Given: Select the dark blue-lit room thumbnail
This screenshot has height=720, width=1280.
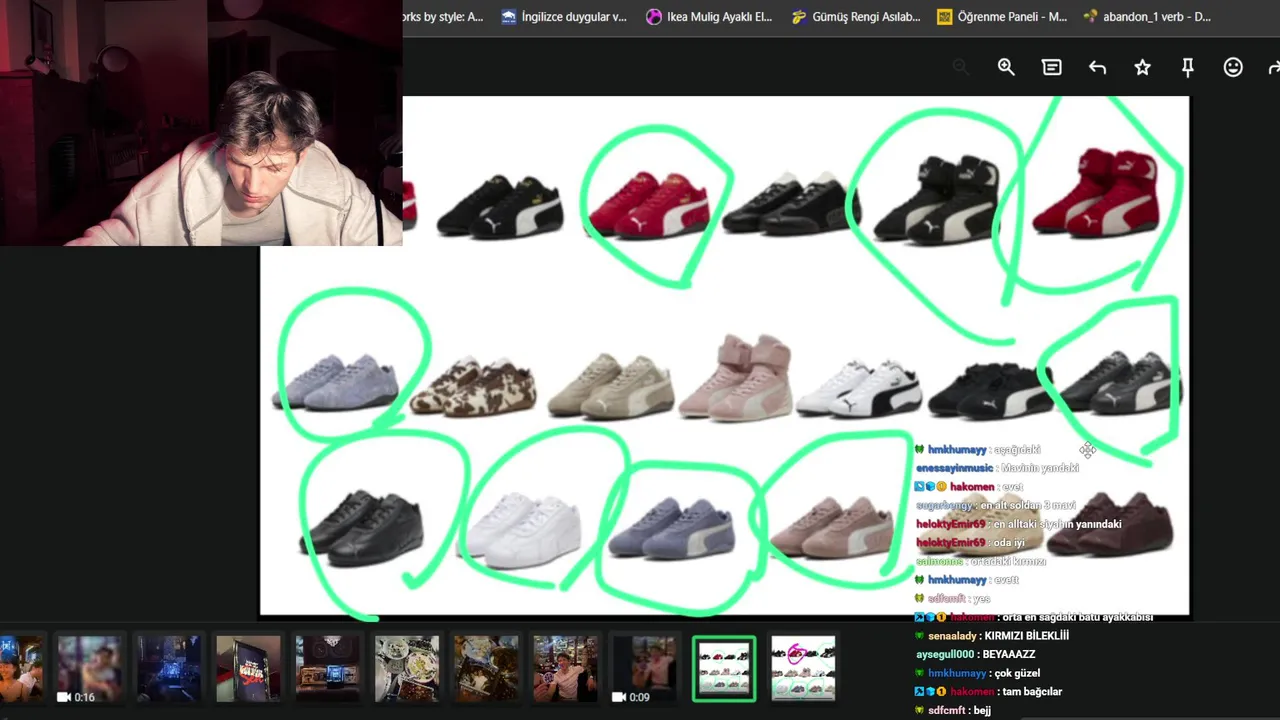Looking at the screenshot, I should [168, 668].
